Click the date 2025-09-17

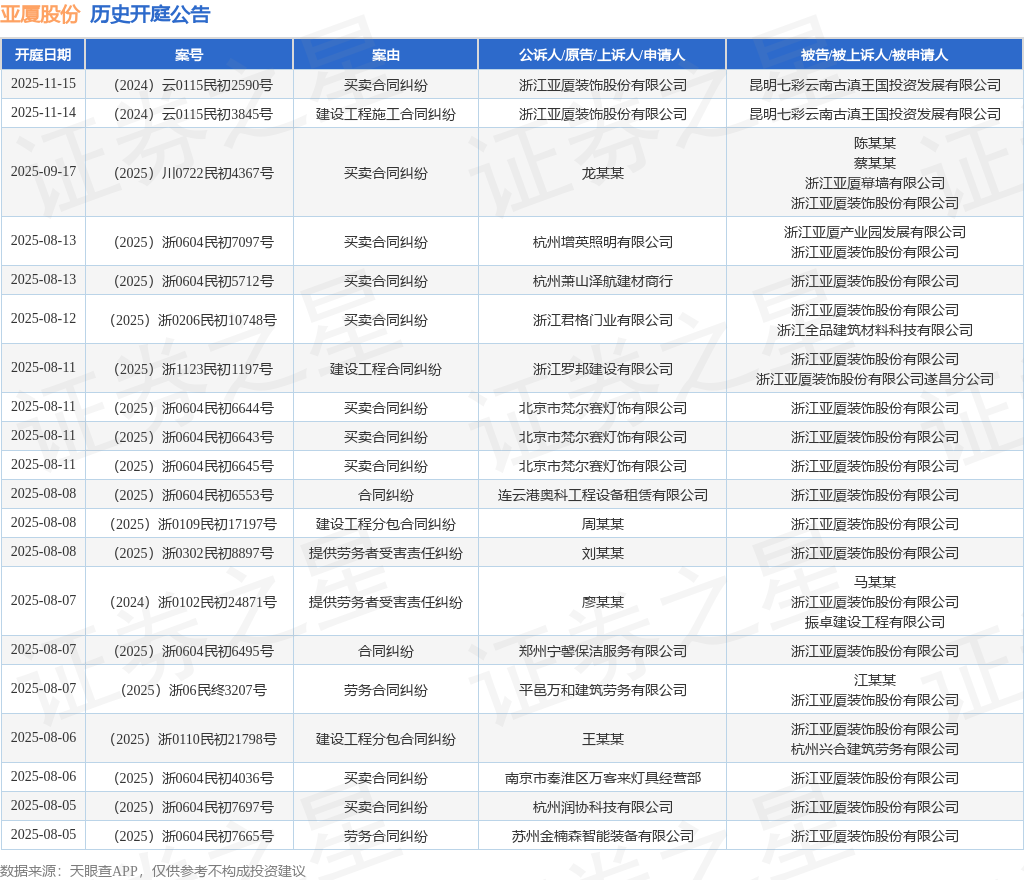coord(43,171)
